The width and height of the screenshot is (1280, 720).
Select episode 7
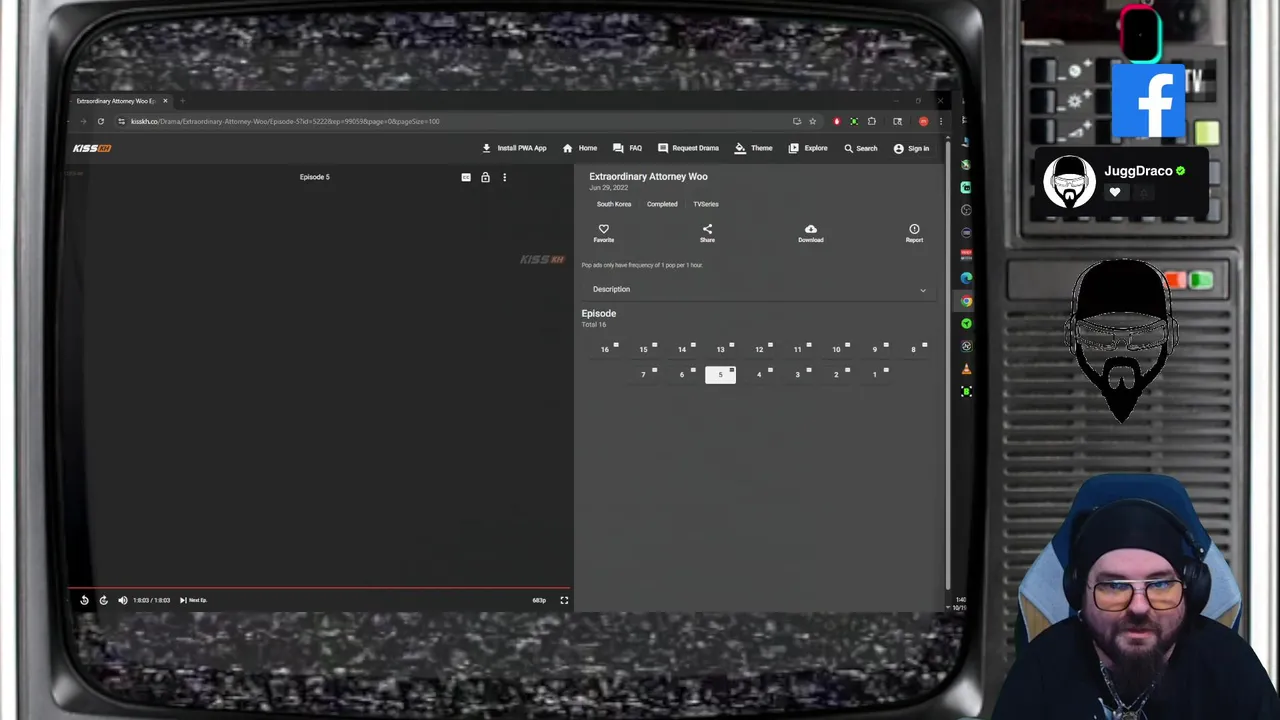[x=643, y=375]
